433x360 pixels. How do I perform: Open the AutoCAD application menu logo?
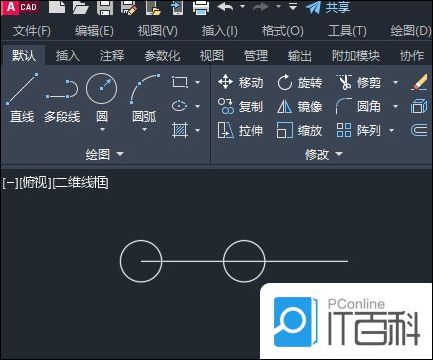pyautogui.click(x=21, y=7)
